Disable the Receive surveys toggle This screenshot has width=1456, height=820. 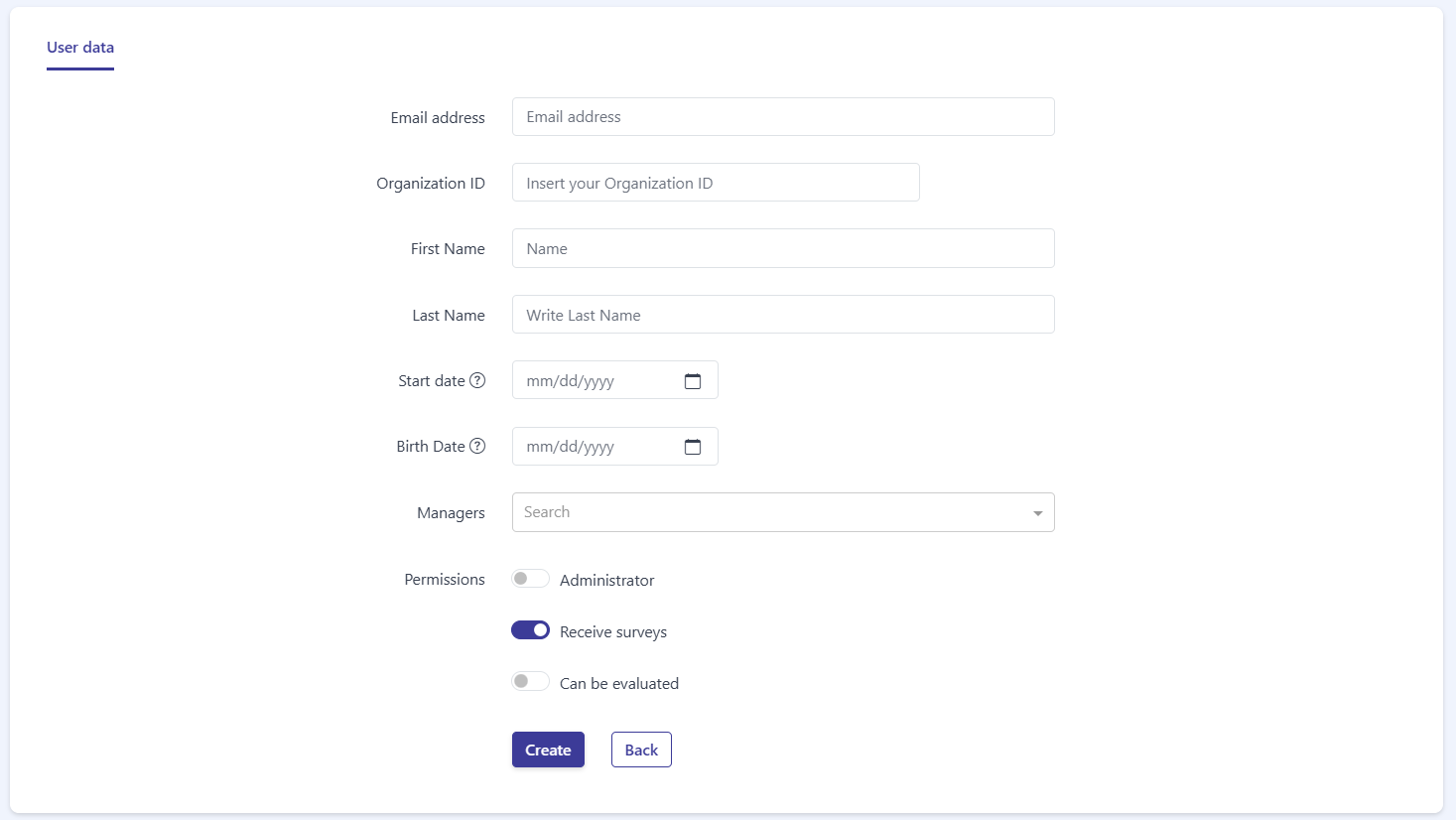(530, 630)
